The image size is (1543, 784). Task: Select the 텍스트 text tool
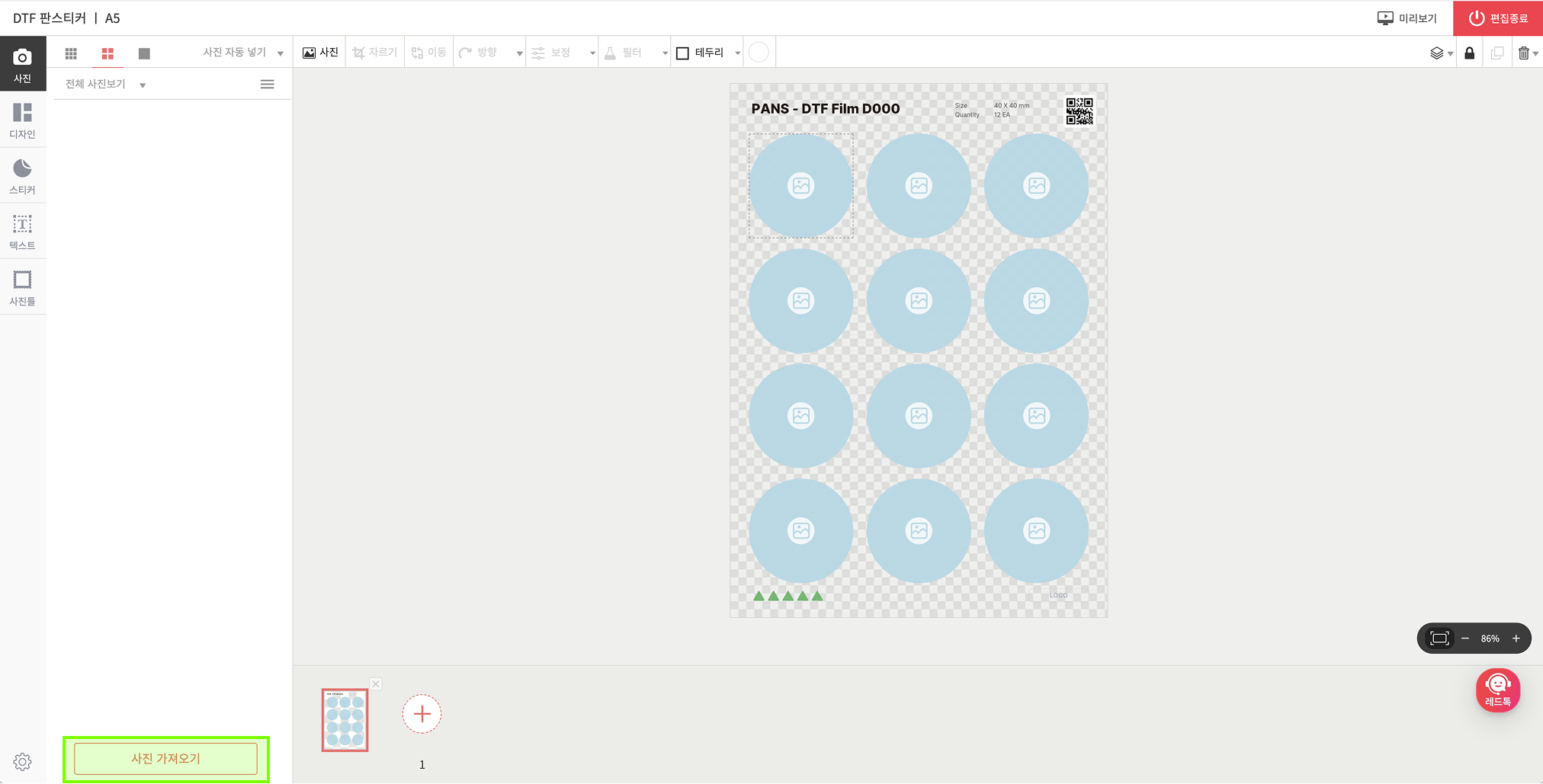pos(22,232)
